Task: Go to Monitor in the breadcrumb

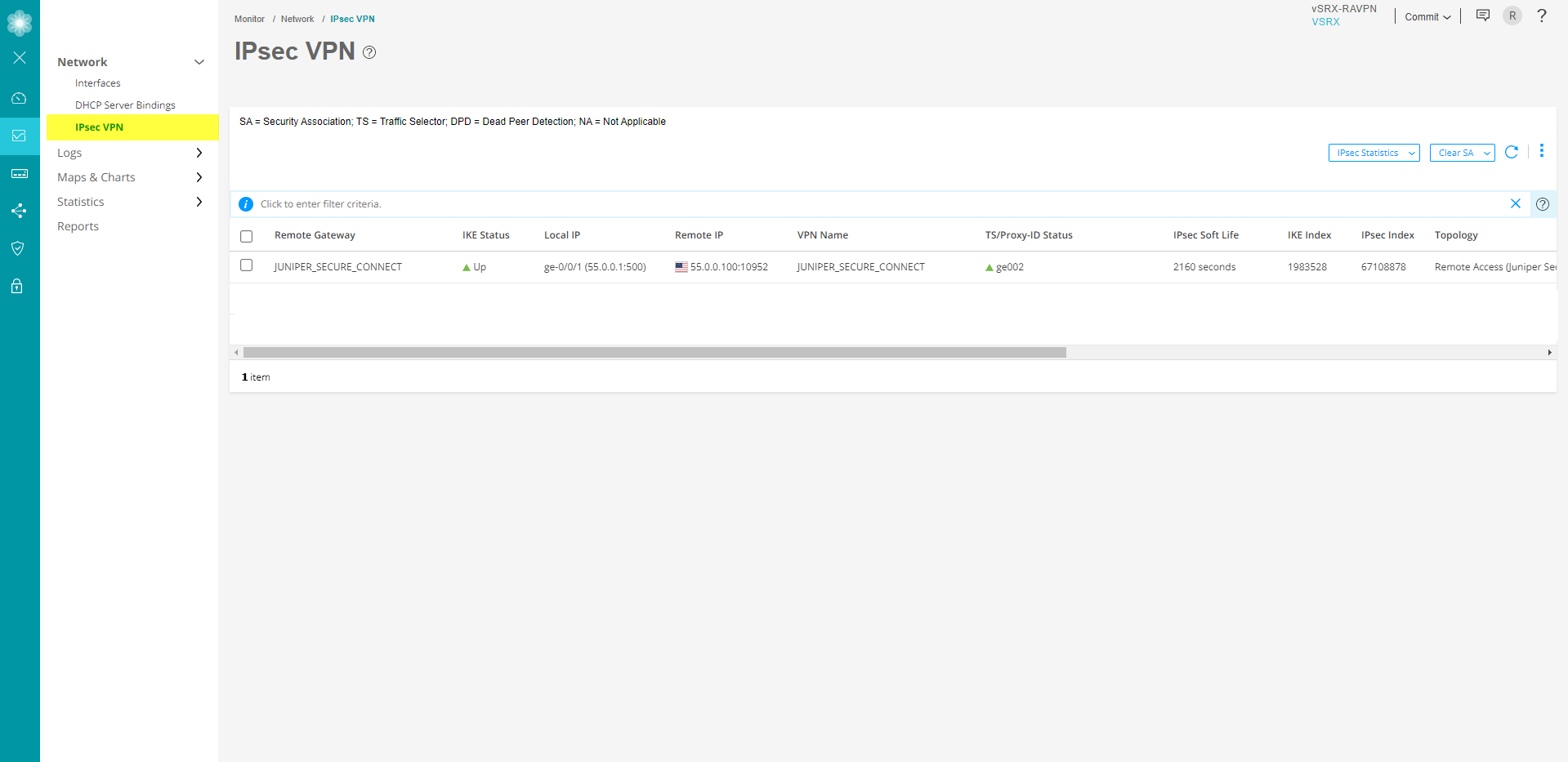Action: 249,19
